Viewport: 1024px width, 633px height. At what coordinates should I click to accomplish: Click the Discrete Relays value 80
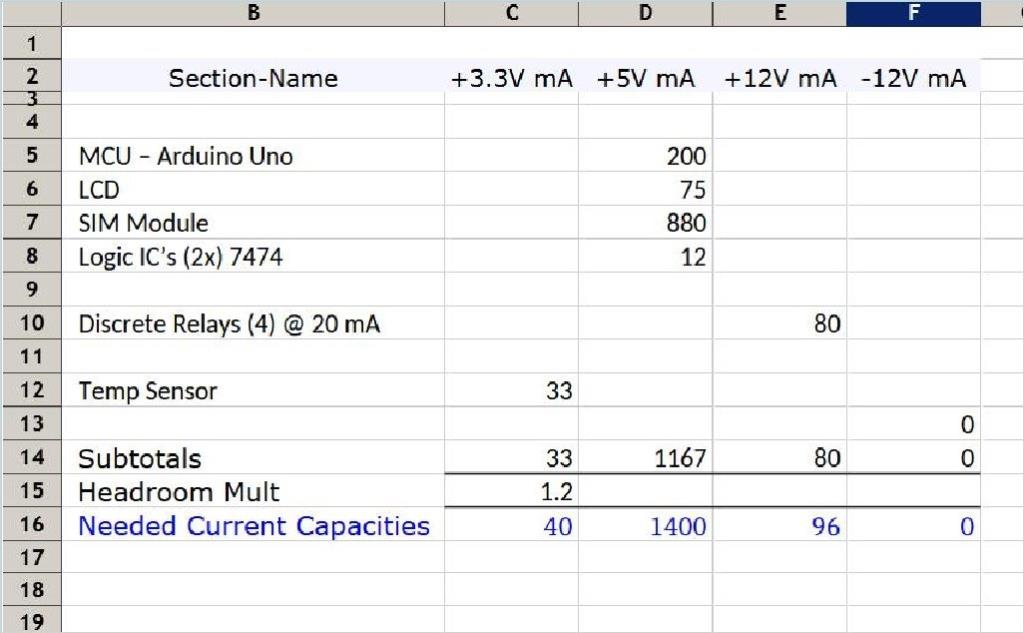[x=825, y=324]
